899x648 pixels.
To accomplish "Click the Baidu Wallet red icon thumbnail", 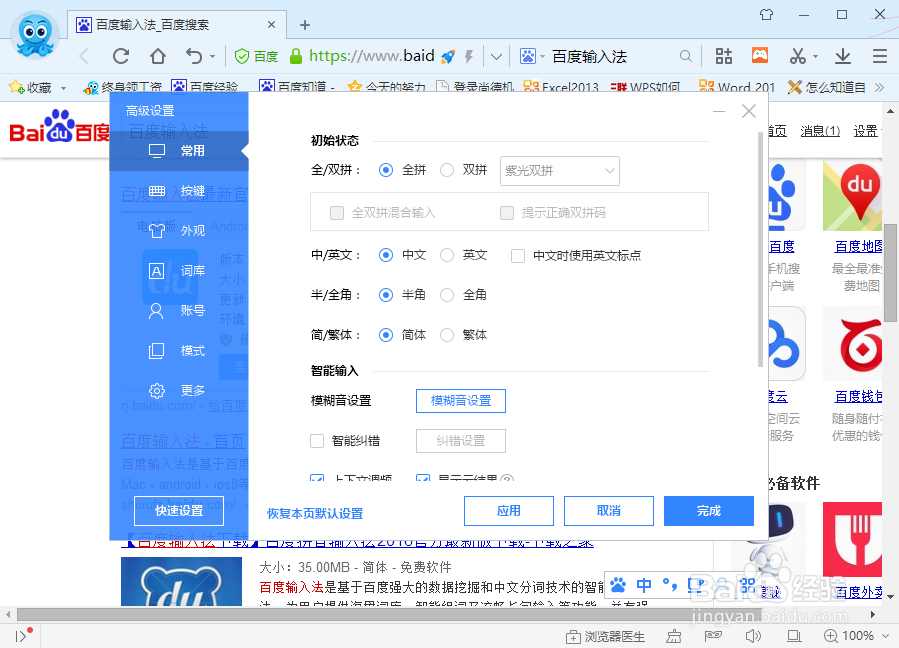I will pos(853,344).
